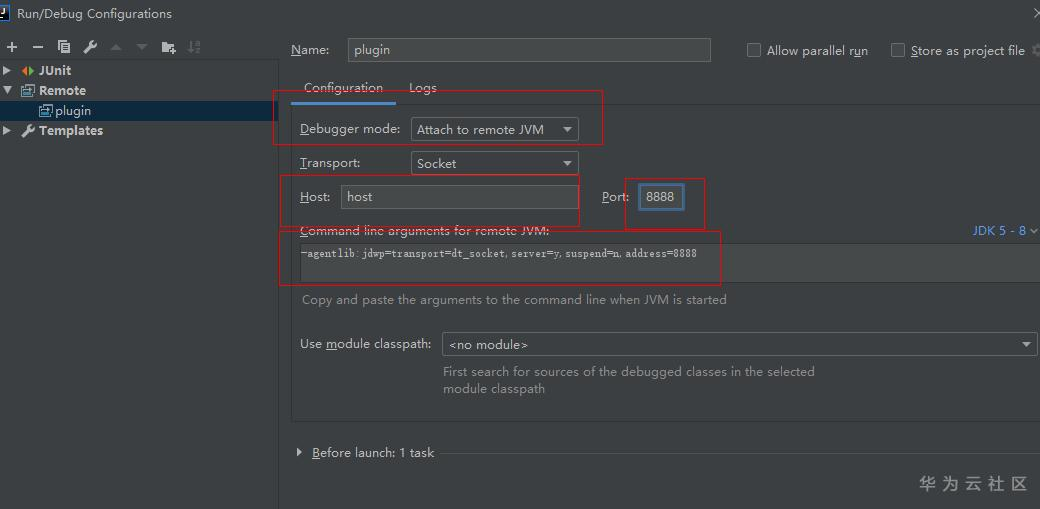Click the Sort Configurations icon
The image size is (1040, 509).
(194, 47)
